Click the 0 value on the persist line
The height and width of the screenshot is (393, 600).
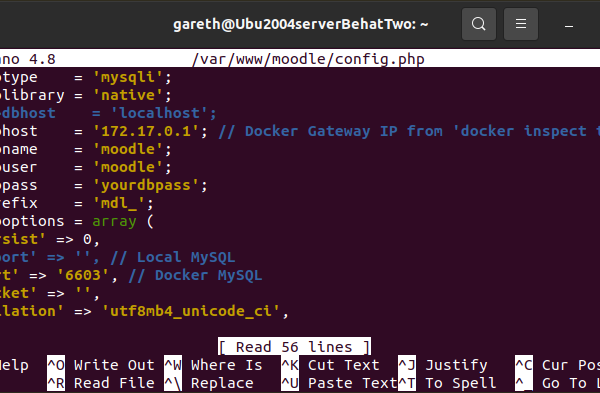tap(87, 240)
